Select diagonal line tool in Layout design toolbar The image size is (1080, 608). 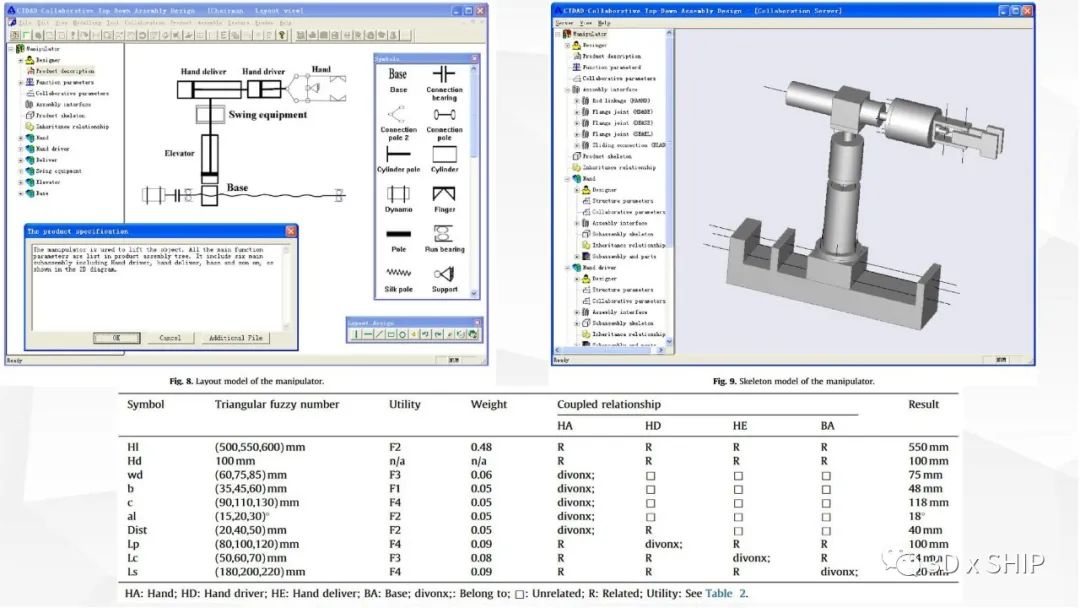380,335
